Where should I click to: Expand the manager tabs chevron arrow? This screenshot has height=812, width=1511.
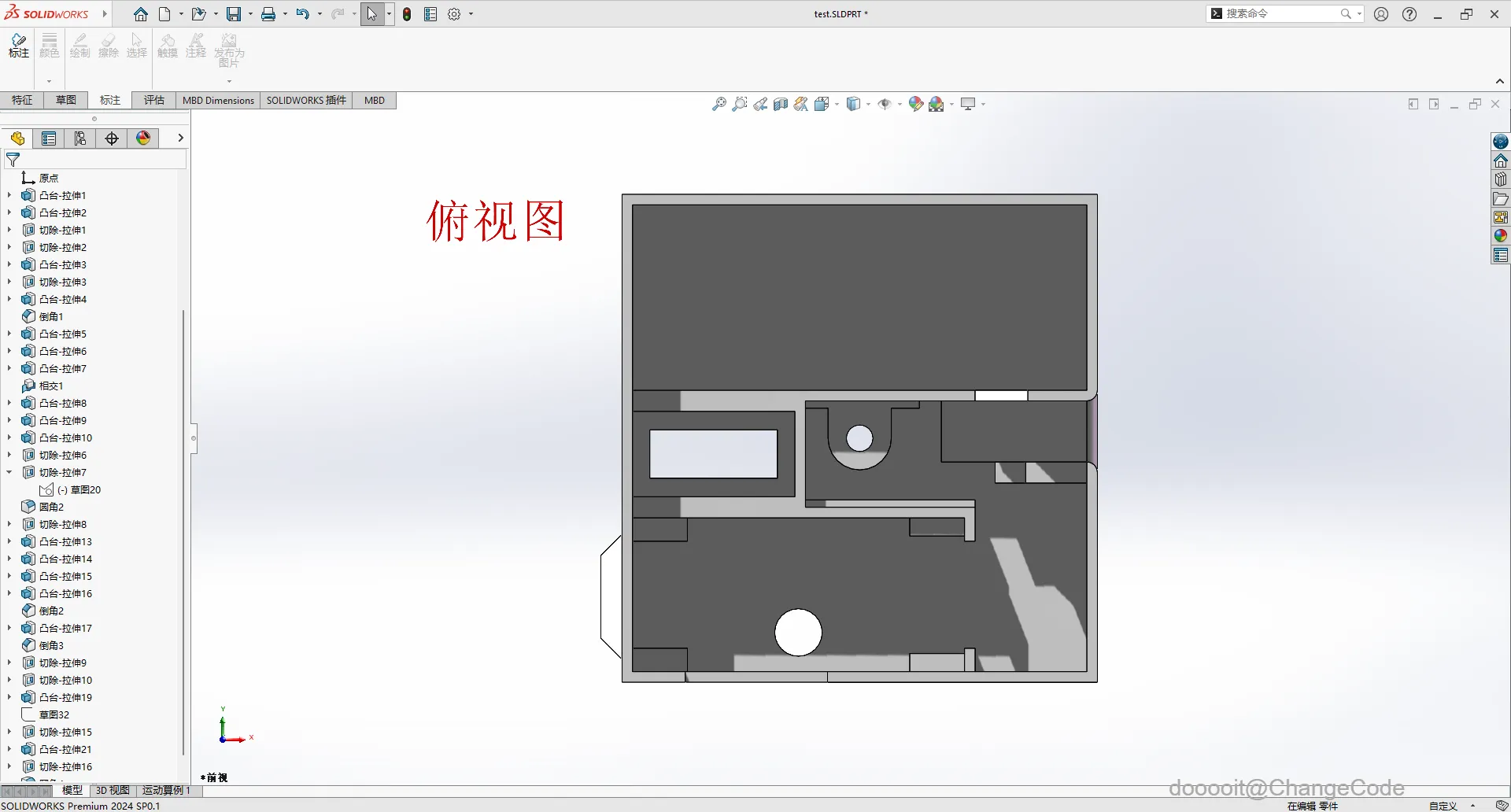pyautogui.click(x=180, y=138)
